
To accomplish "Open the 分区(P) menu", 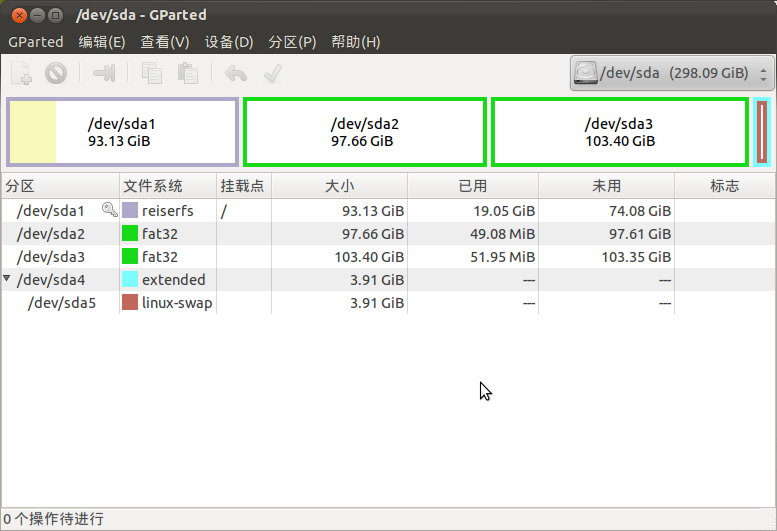I will 292,42.
